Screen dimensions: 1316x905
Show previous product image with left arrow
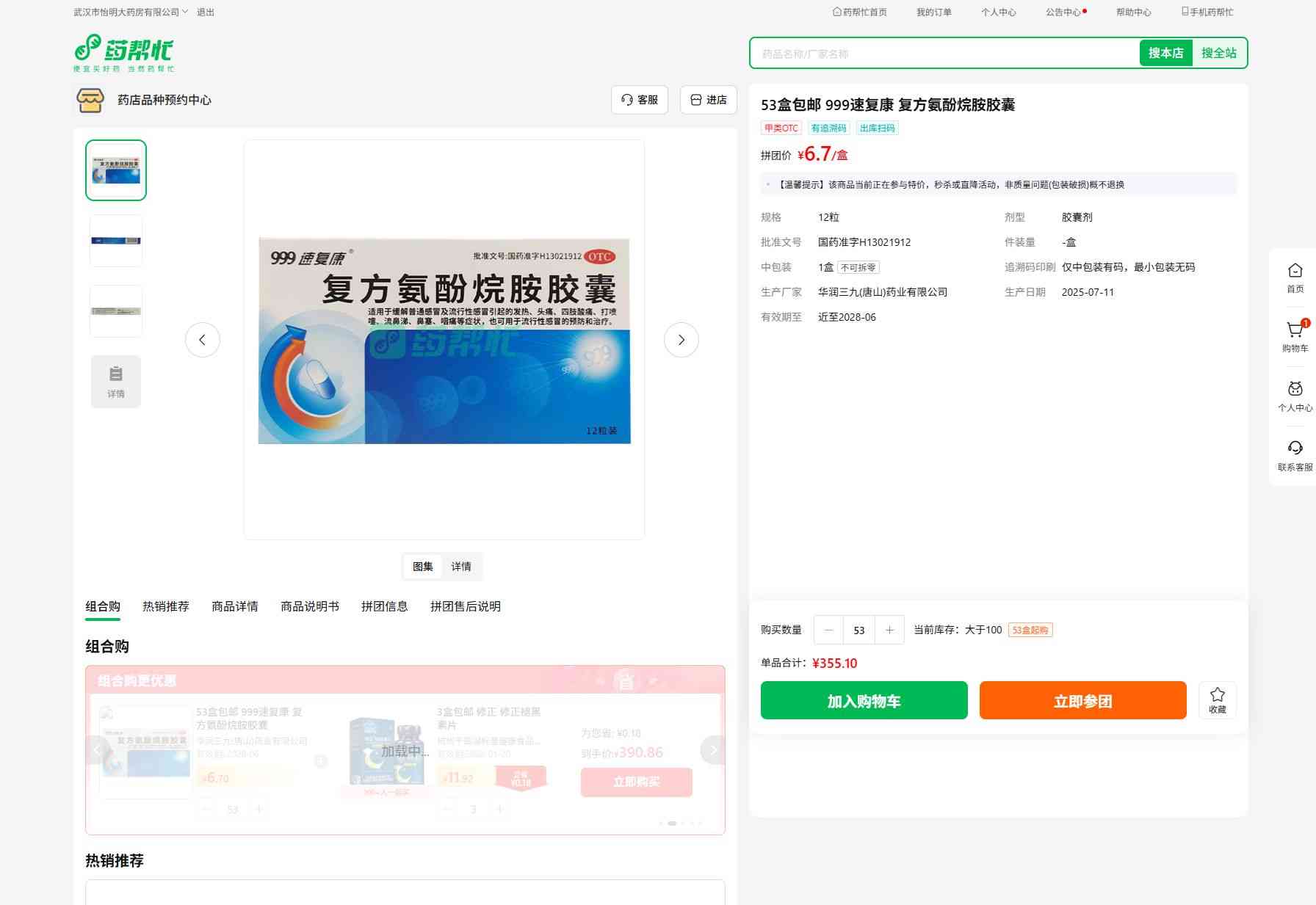pos(203,340)
